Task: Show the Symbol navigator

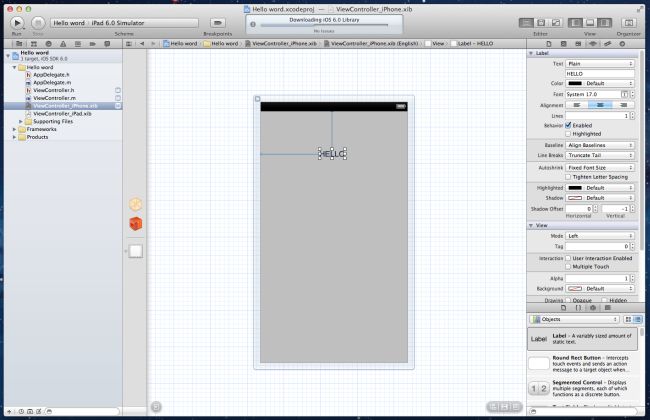Action: coord(34,44)
